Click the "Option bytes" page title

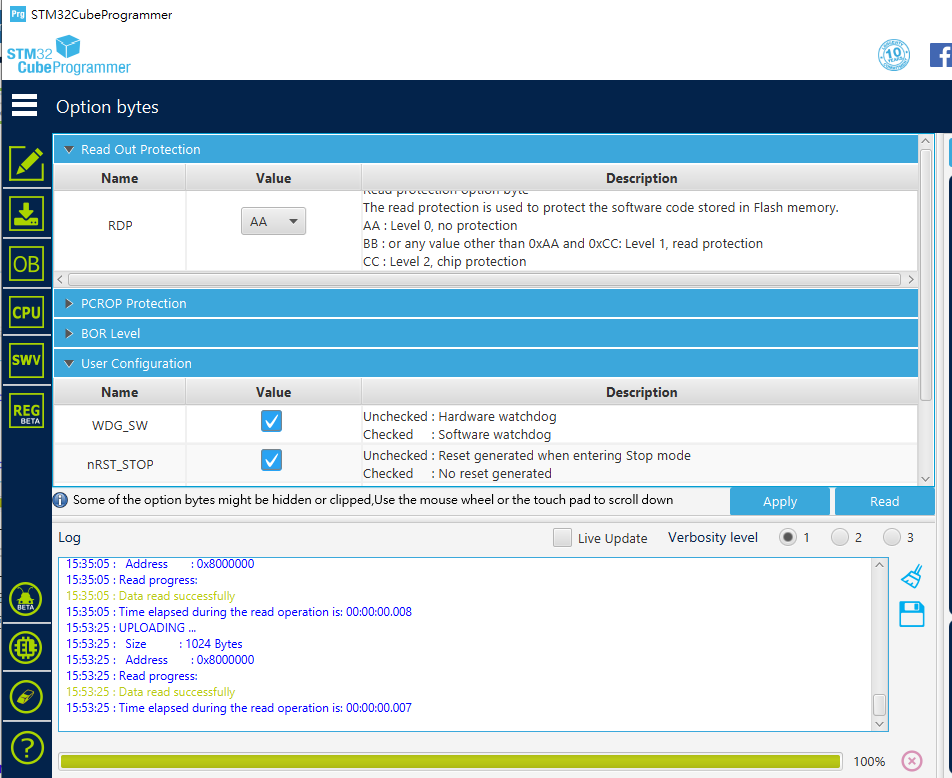pyautogui.click(x=107, y=107)
